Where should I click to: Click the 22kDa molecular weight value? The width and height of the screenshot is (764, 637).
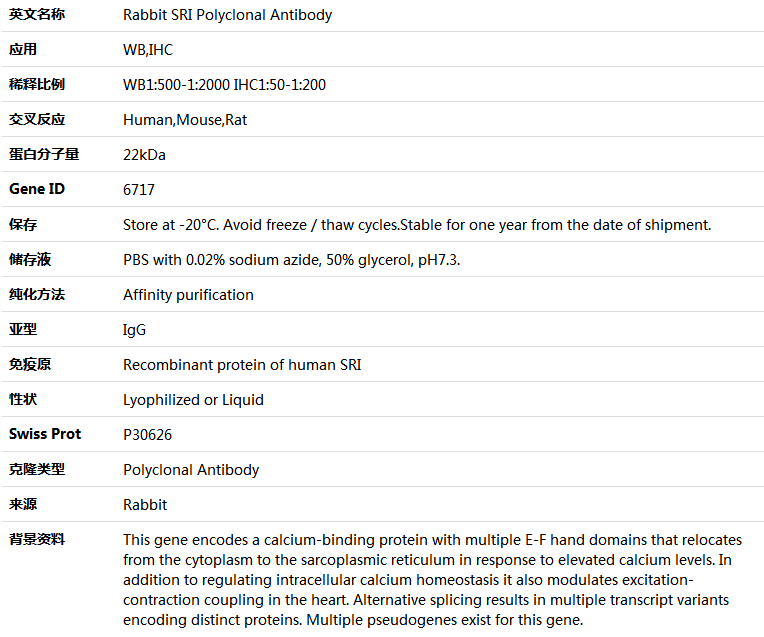(144, 155)
